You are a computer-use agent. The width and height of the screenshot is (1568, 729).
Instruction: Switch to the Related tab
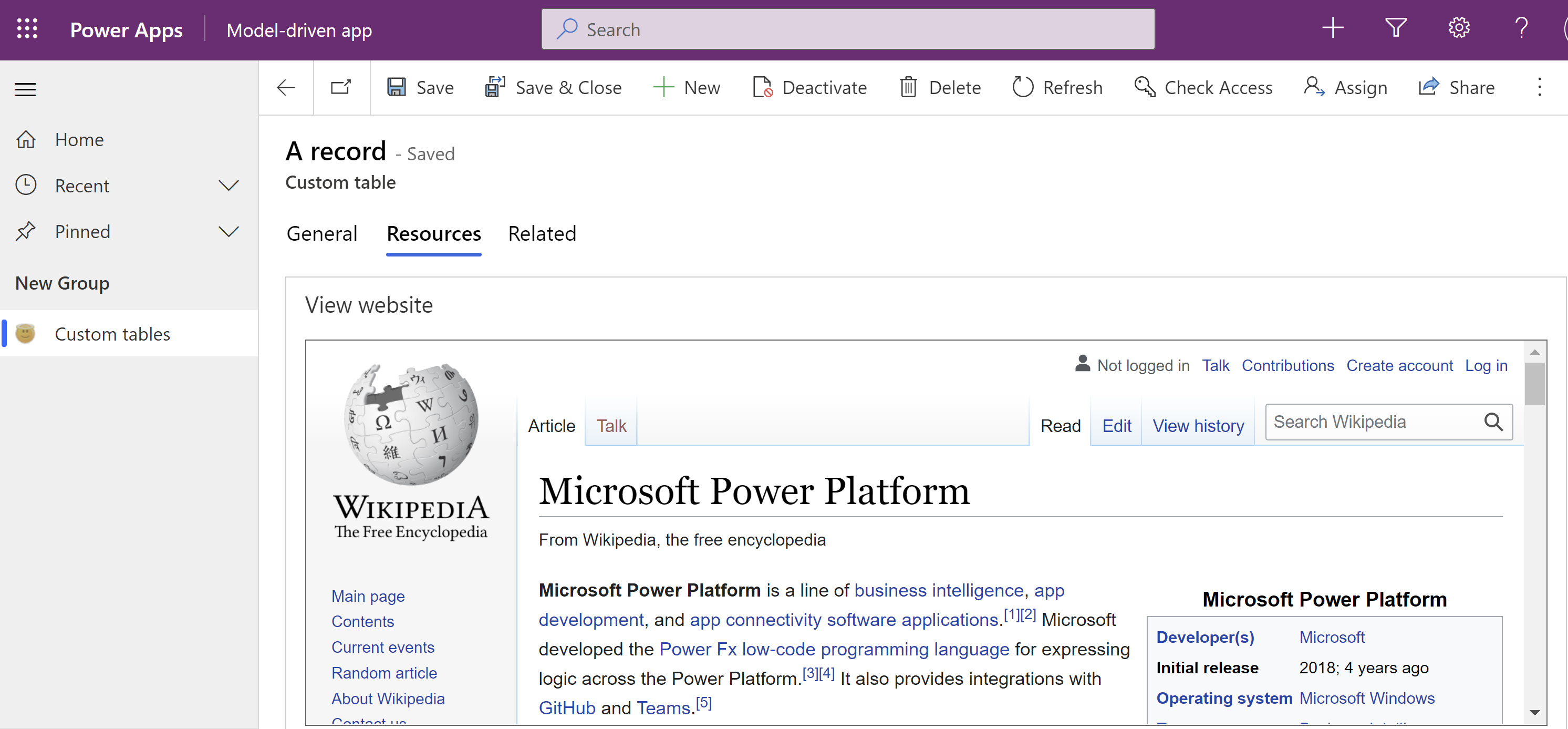542,233
